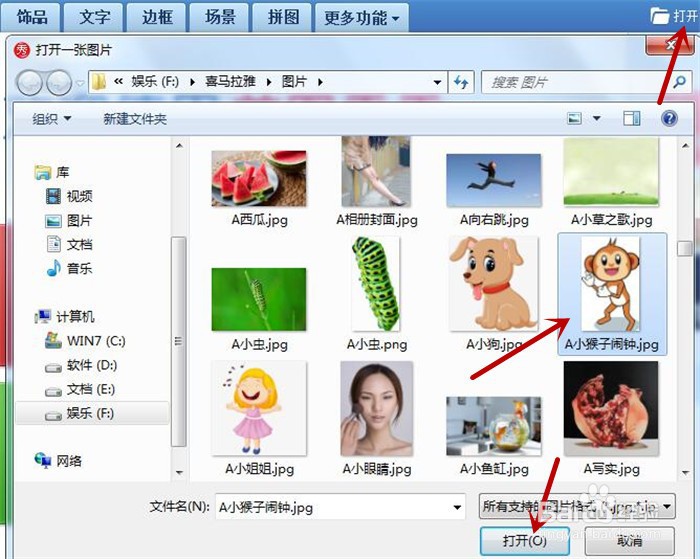Expand the recent pages dropdown beside navigation arrows
This screenshot has width=700, height=559.
click(80, 83)
